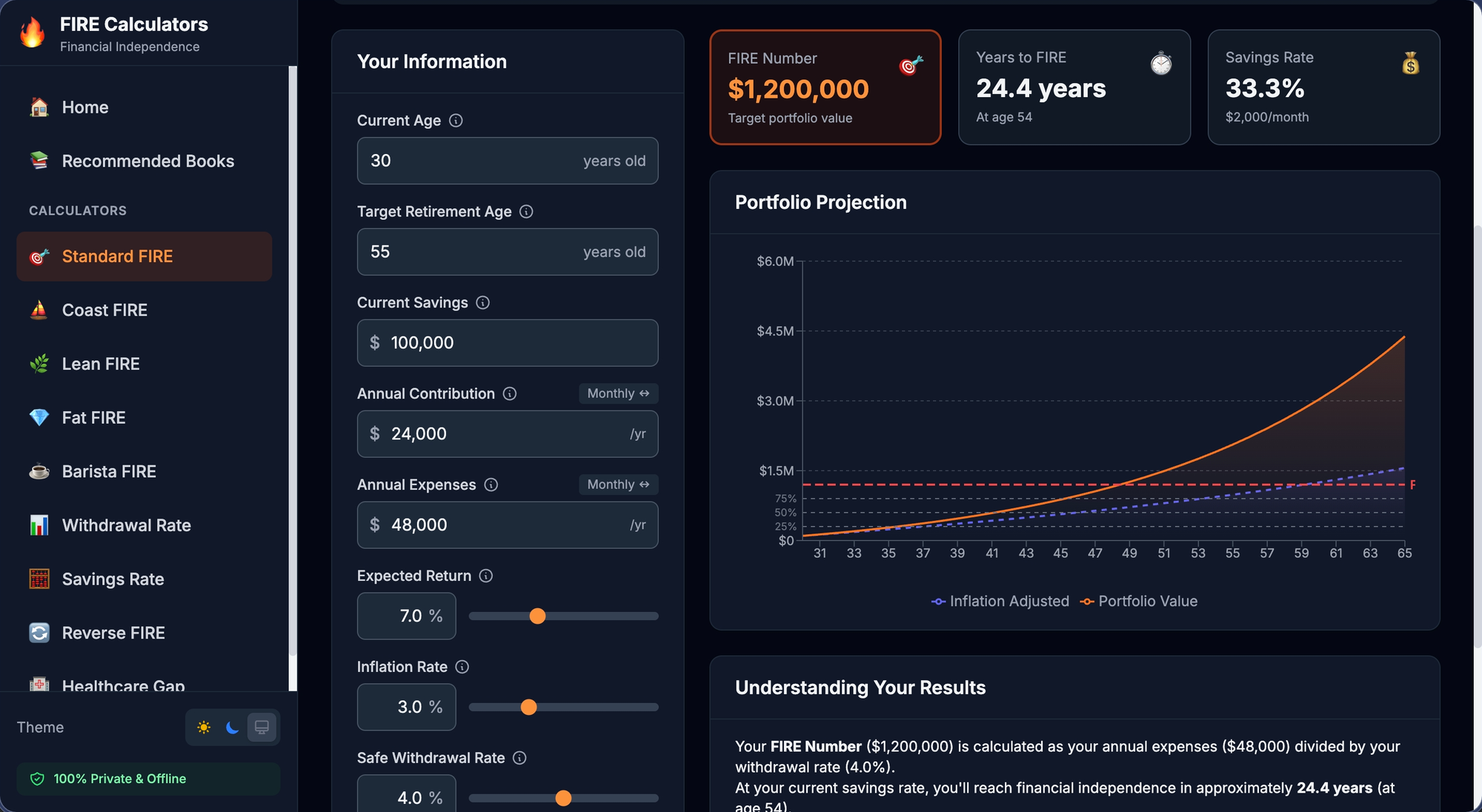
Task: Click the Lean FIRE leaf icon
Action: tap(40, 363)
